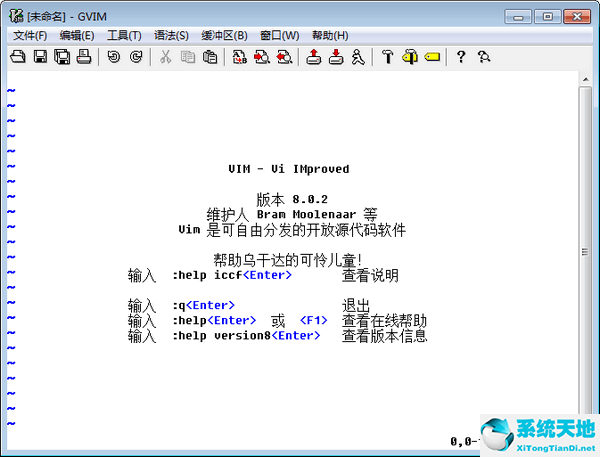The image size is (600, 457).
Task: Click the text 'VIM - Vi IMproved'
Action: (289, 169)
